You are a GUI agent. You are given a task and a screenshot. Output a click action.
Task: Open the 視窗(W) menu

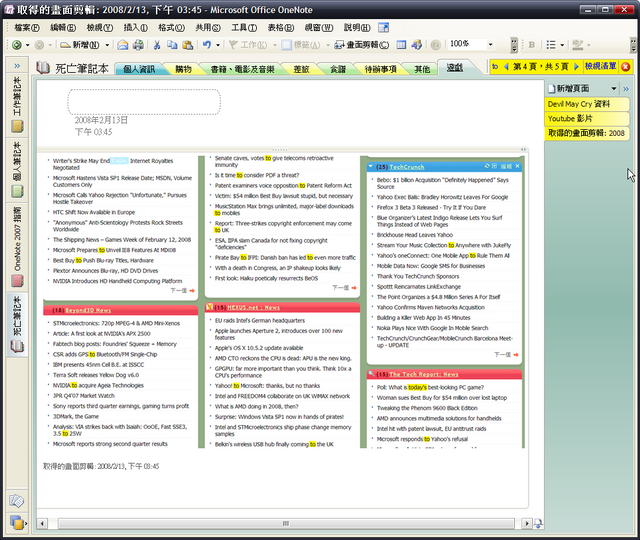click(x=319, y=28)
